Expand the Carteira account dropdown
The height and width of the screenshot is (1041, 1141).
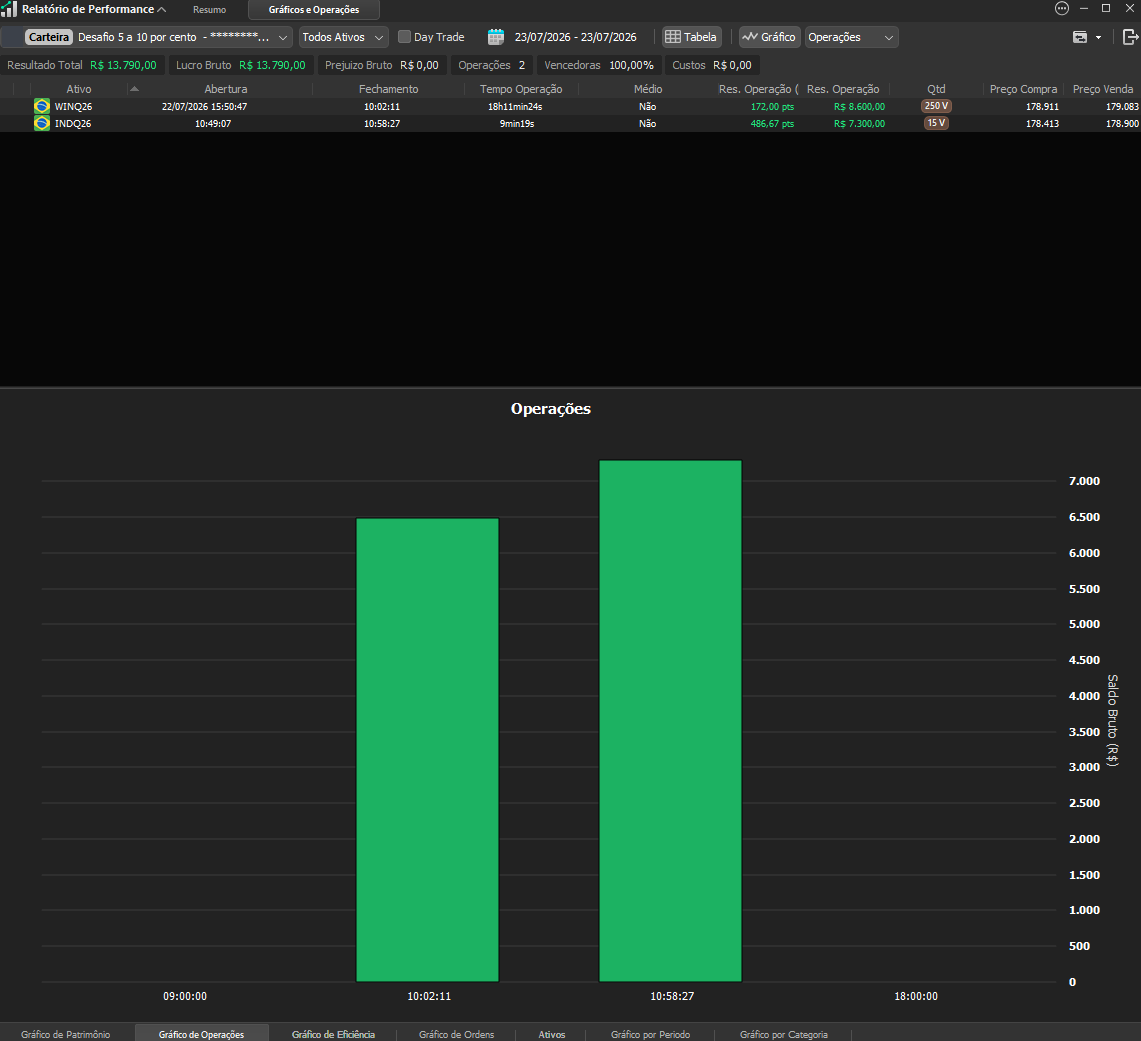point(156,37)
